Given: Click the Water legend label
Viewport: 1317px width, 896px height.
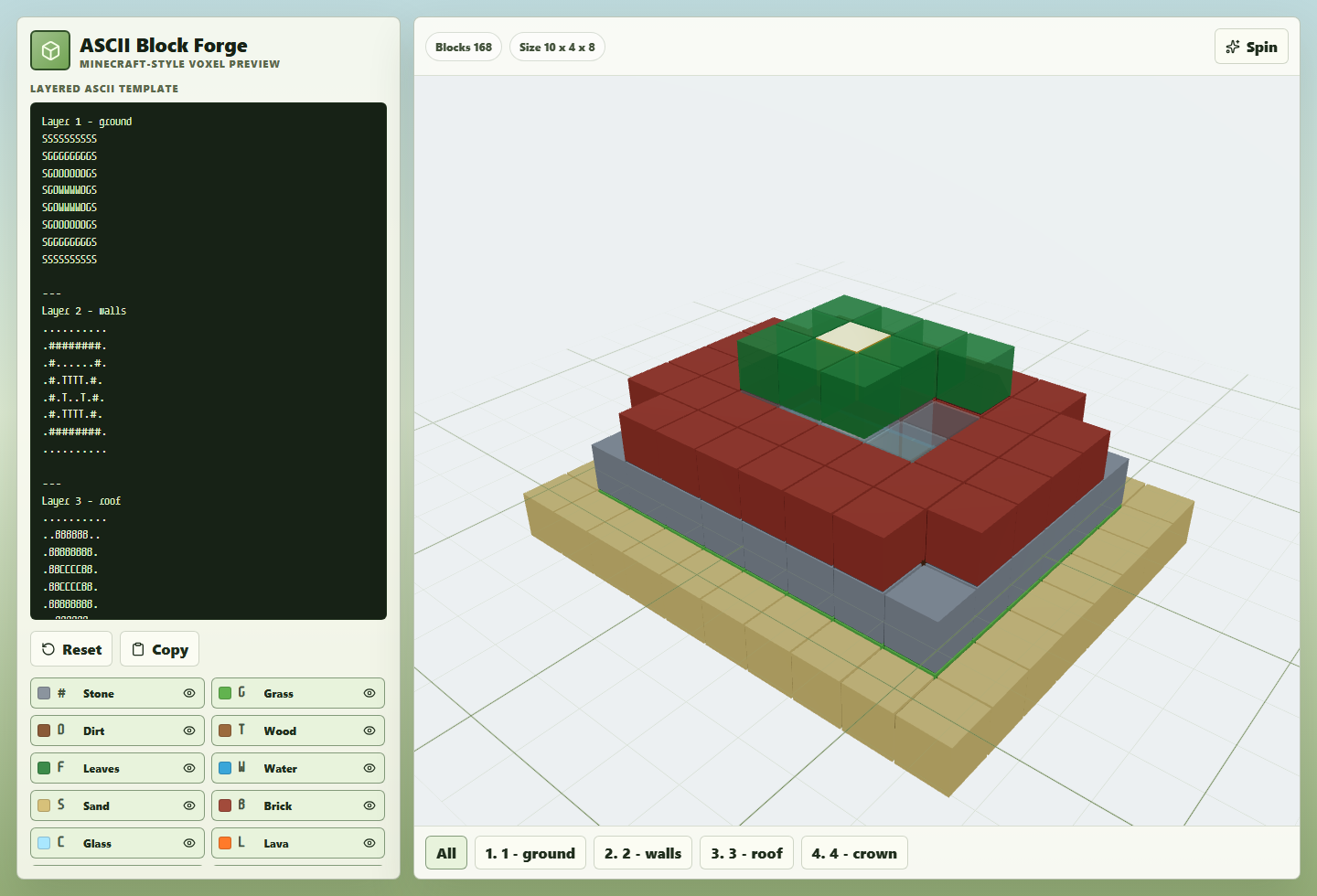Looking at the screenshot, I should [281, 769].
